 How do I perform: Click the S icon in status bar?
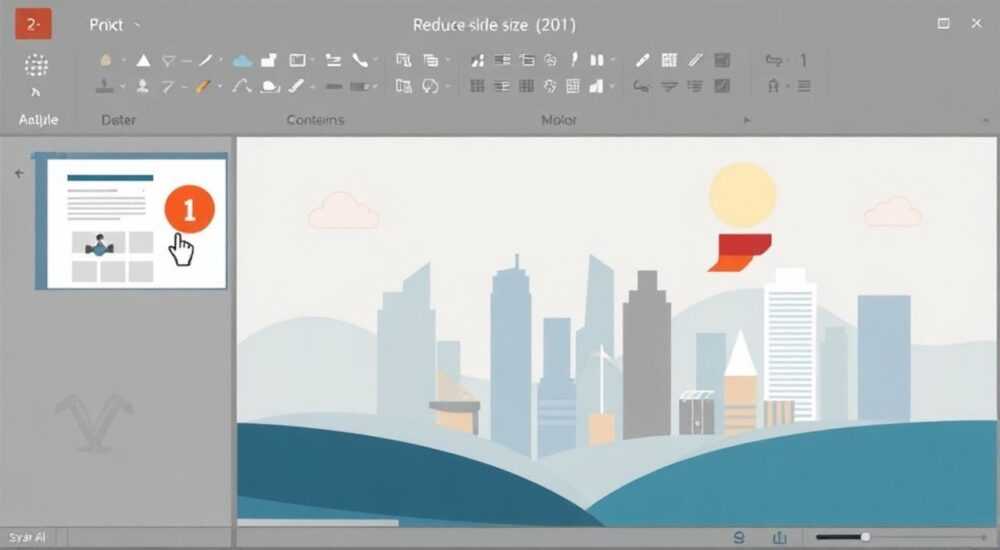[739, 538]
